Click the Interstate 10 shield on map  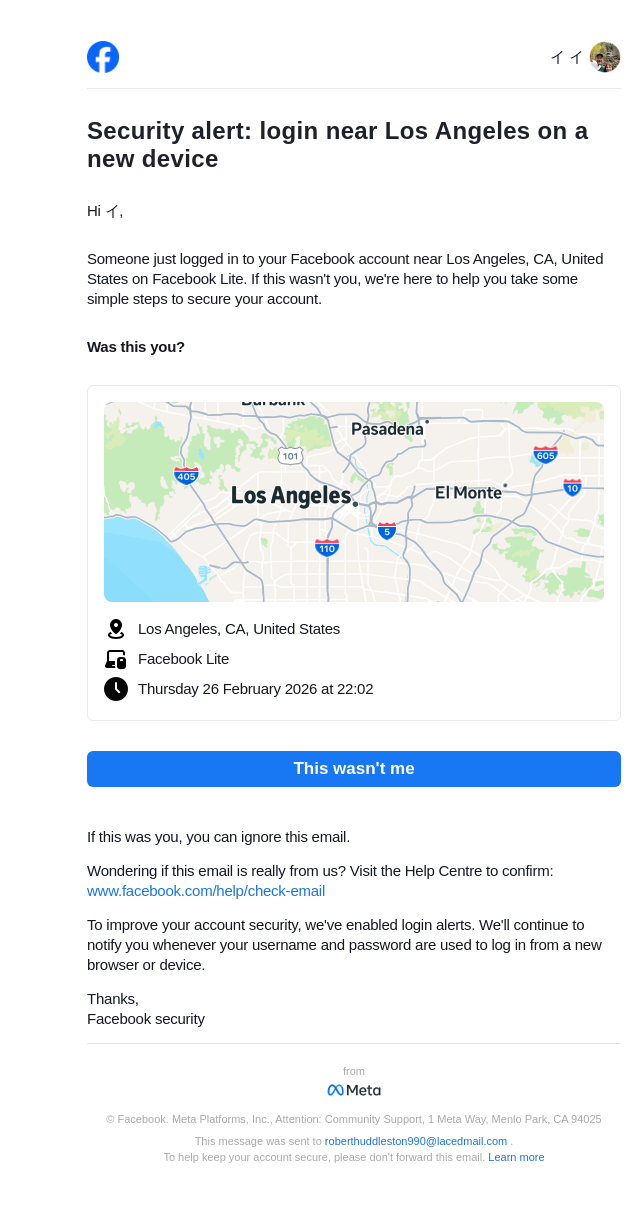[572, 487]
